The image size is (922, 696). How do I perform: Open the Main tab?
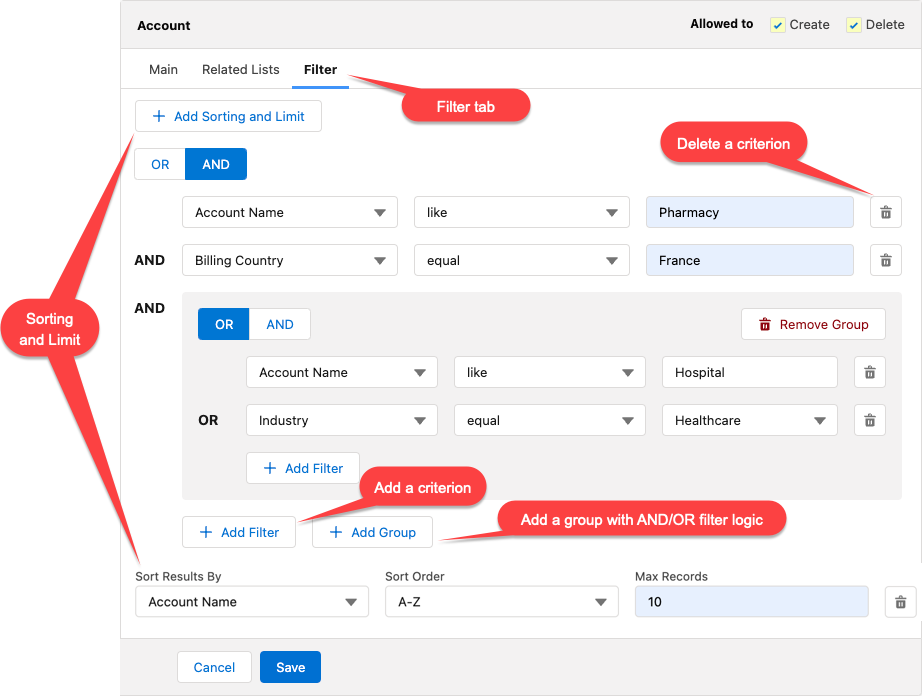pyautogui.click(x=163, y=69)
